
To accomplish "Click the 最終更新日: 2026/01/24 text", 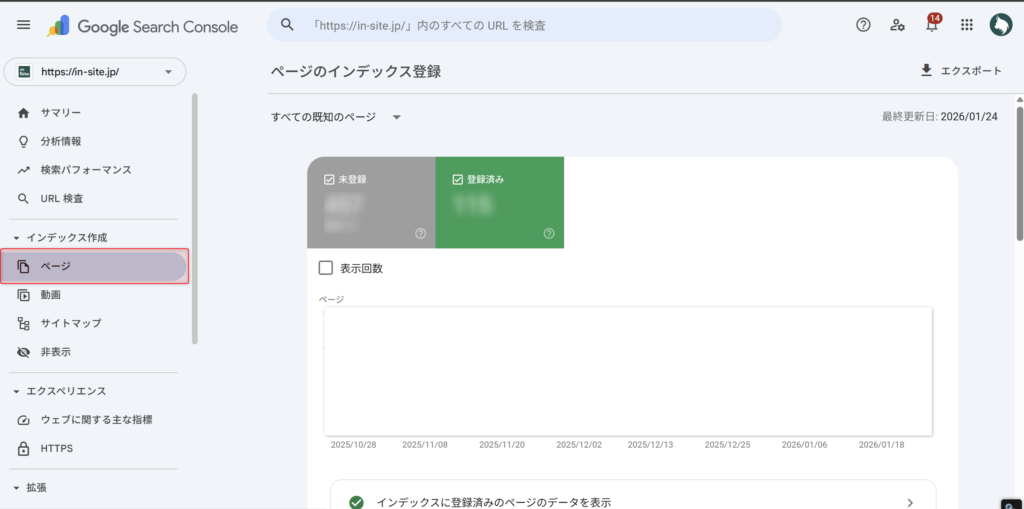I will (940, 117).
